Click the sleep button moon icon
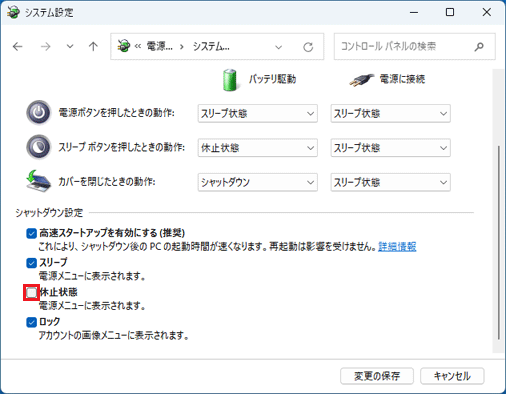 pos(39,147)
